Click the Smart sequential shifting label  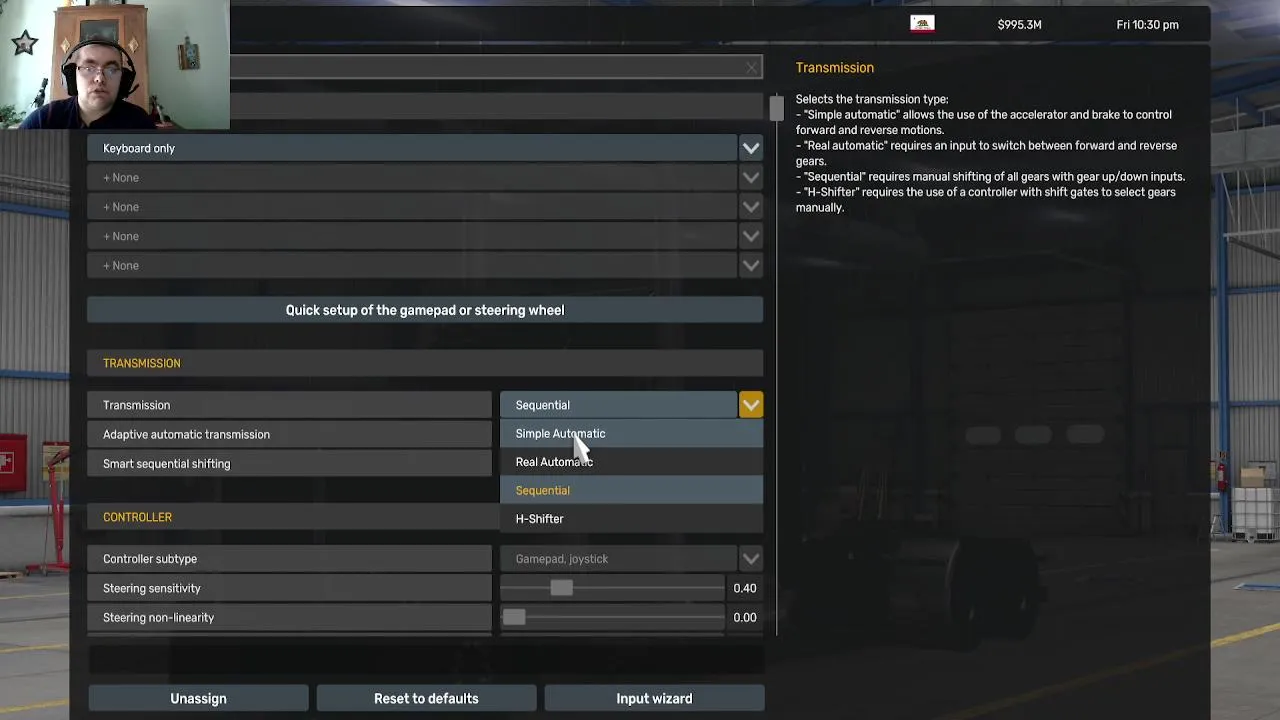click(166, 464)
